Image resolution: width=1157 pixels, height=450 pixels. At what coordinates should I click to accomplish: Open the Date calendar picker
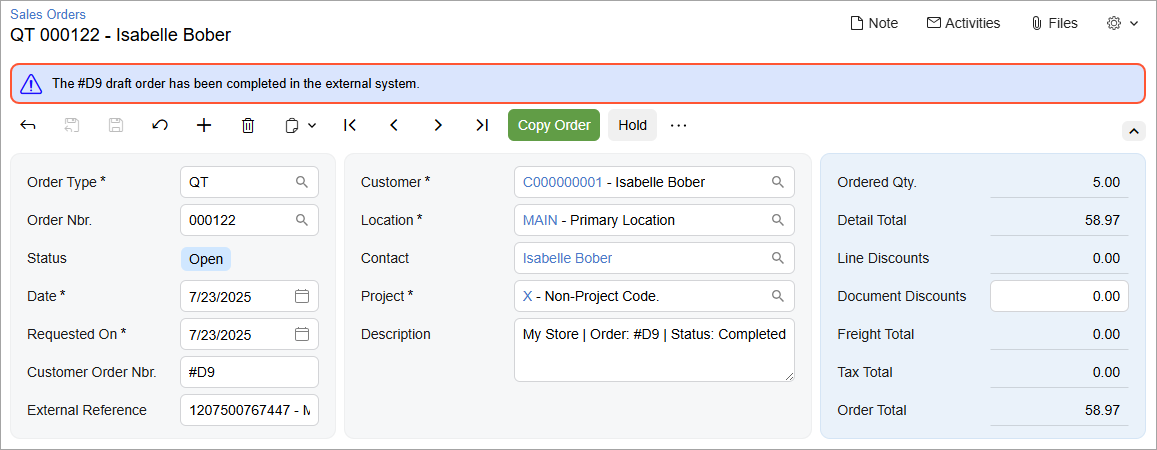pyautogui.click(x=302, y=296)
